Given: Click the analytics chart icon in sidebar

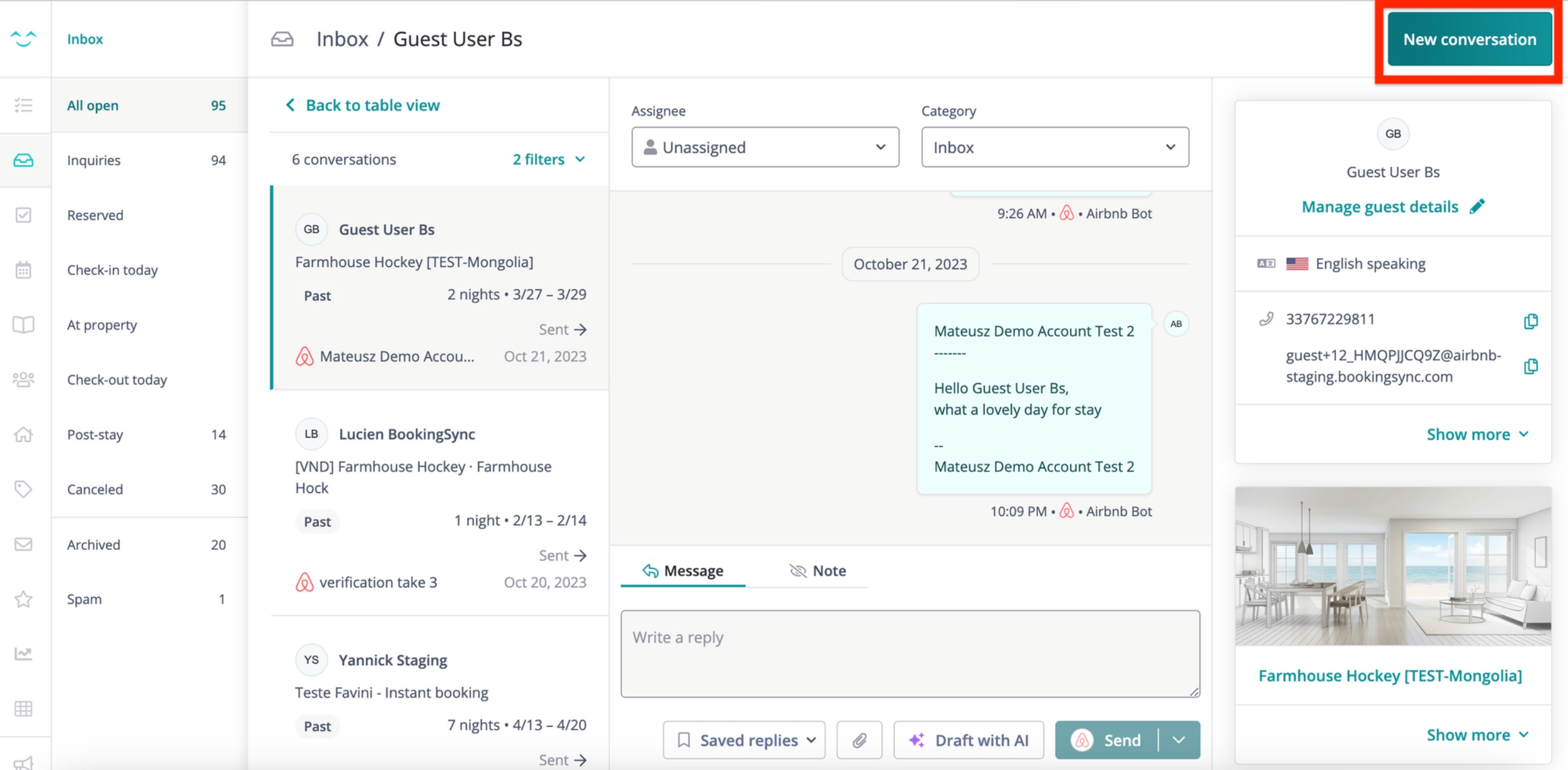Looking at the screenshot, I should click(x=23, y=654).
